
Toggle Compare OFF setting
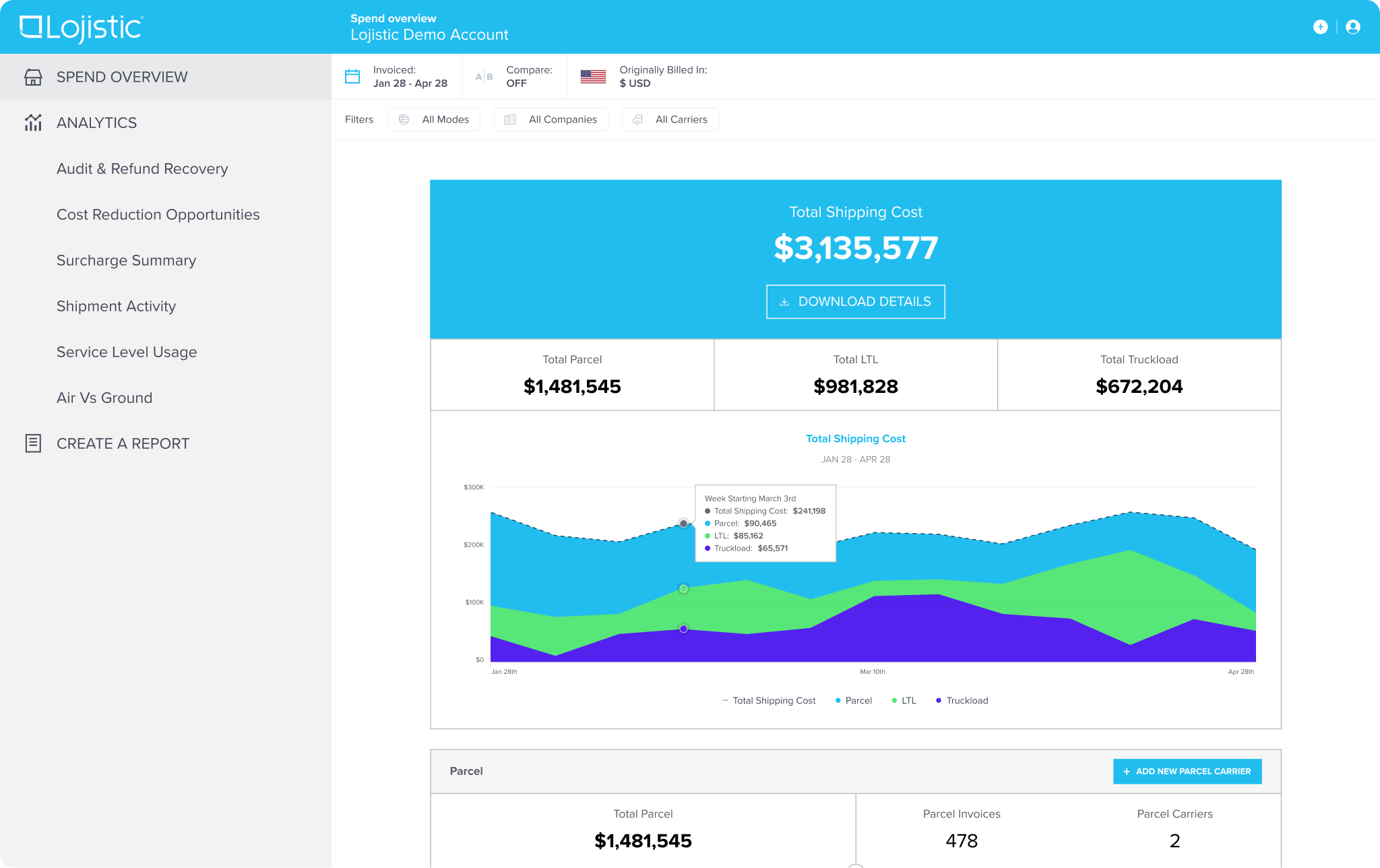[x=515, y=77]
